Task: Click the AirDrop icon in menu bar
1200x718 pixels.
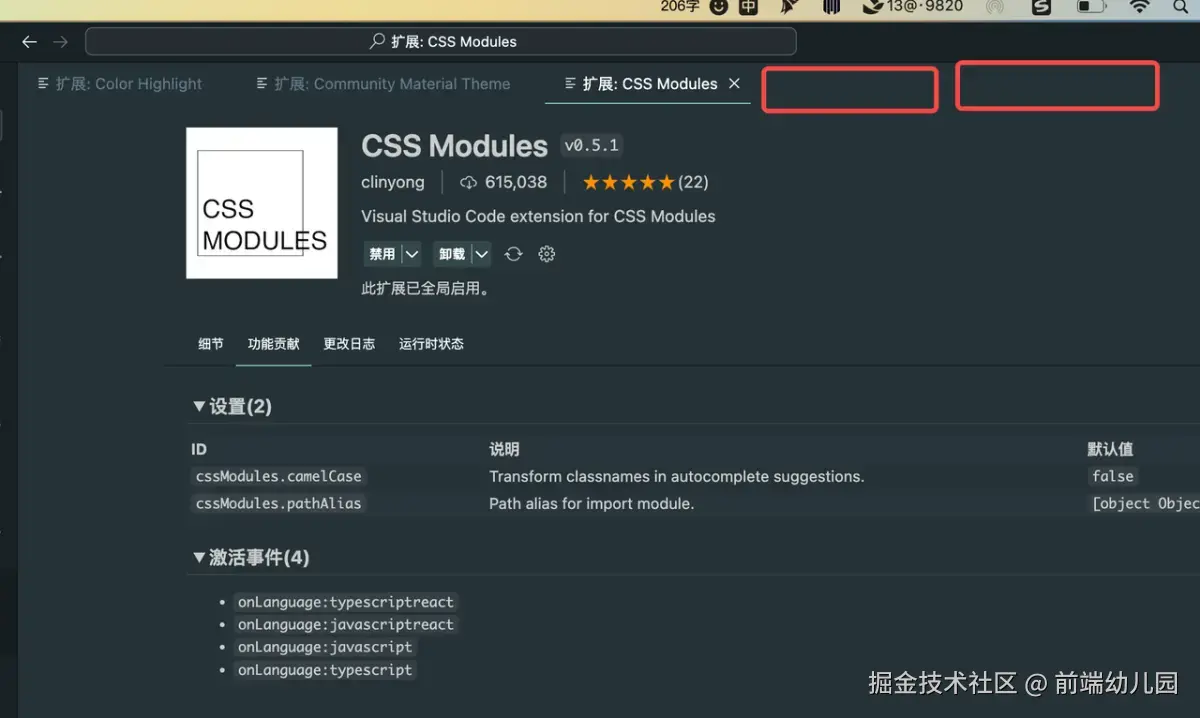Action: coord(994,7)
